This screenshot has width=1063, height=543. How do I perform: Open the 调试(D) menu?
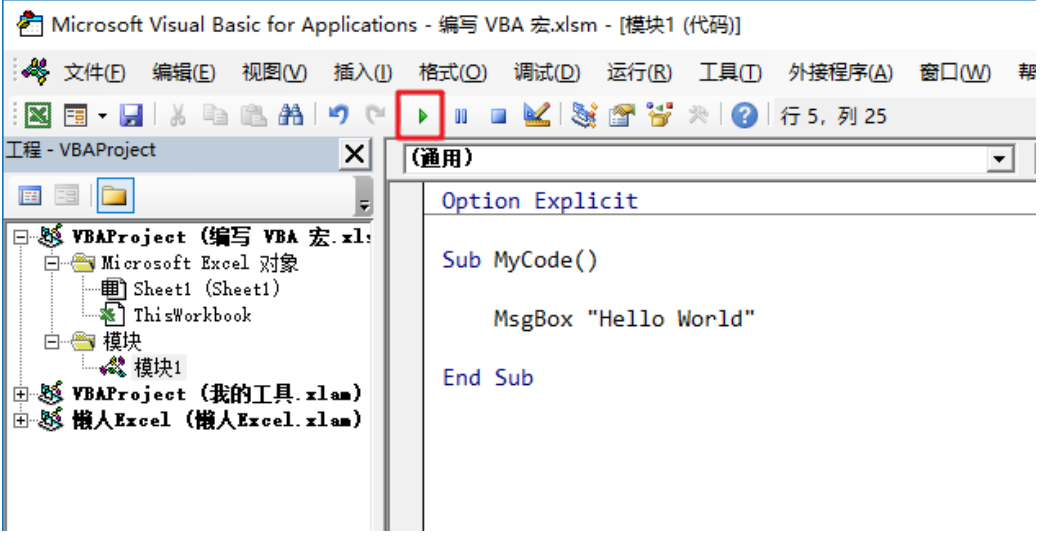coord(546,73)
